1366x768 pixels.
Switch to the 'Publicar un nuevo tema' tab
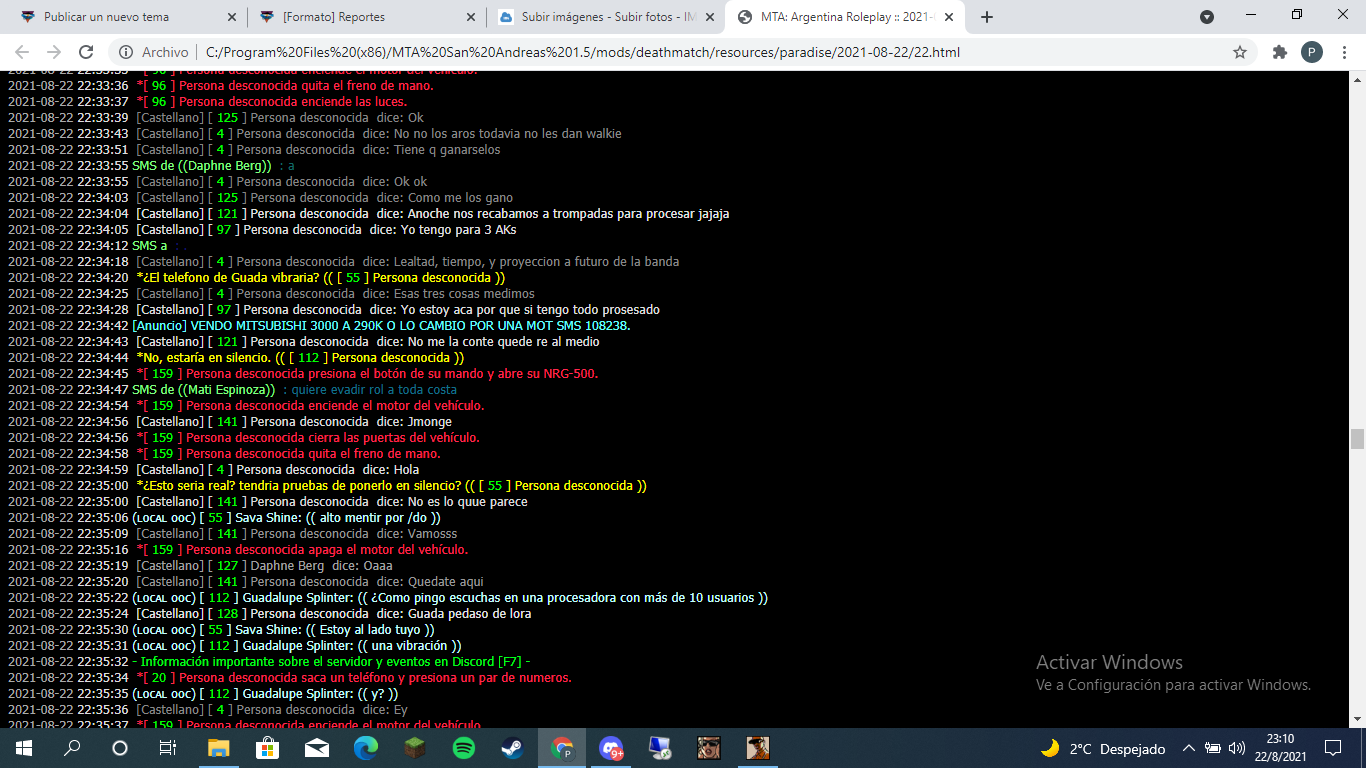click(x=107, y=17)
